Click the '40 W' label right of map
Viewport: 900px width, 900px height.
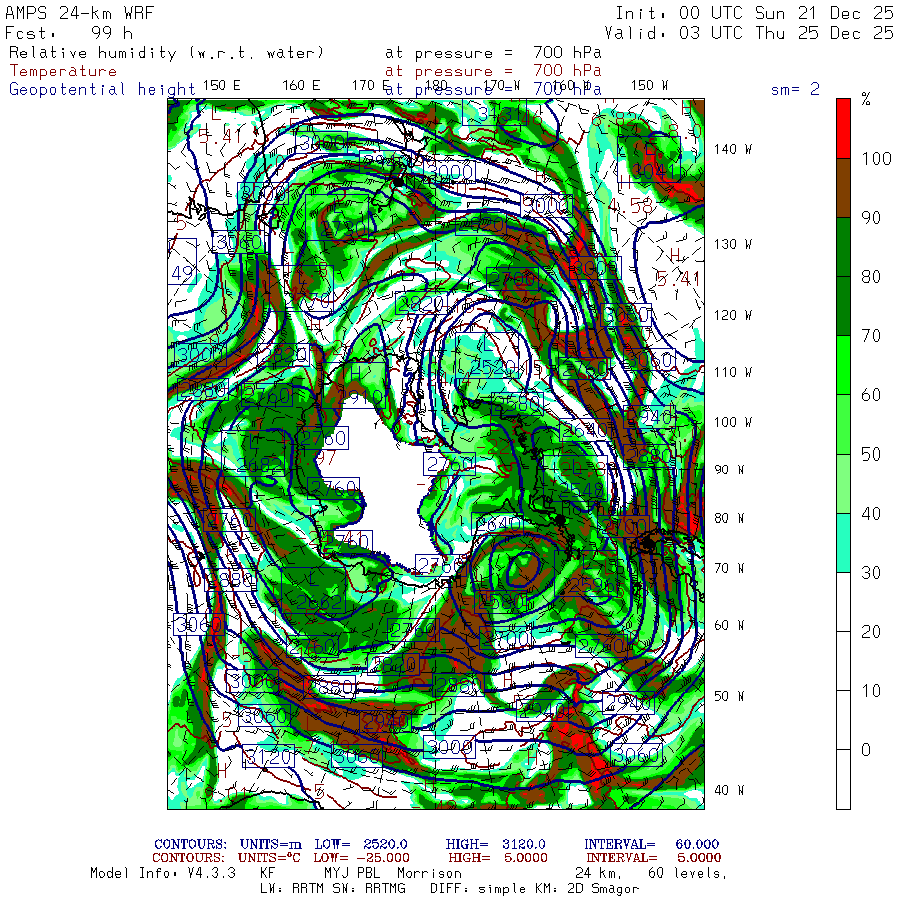pos(730,790)
